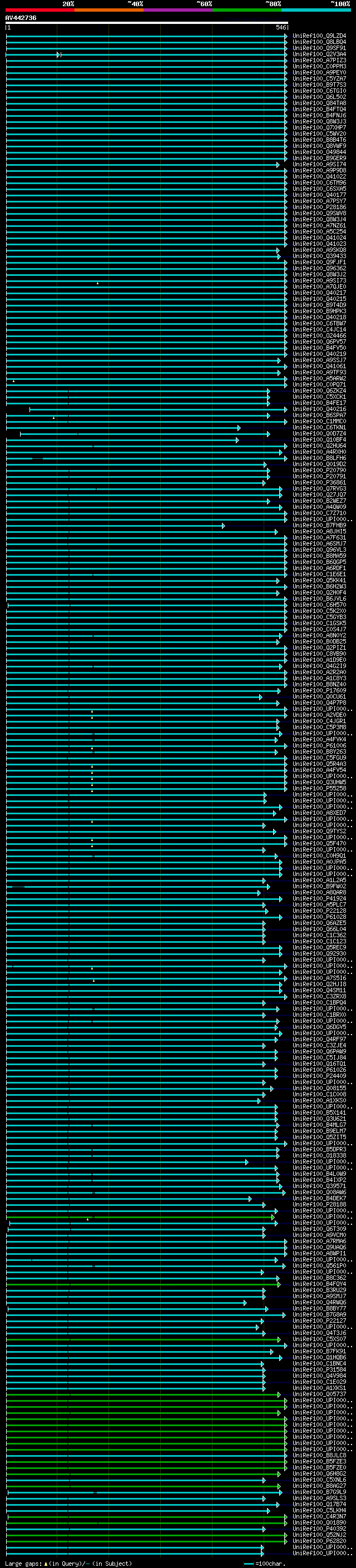Select the UniRef100_Q10BF4 label
The height and width of the screenshot is (1568, 356).
pyautogui.click(x=319, y=439)
